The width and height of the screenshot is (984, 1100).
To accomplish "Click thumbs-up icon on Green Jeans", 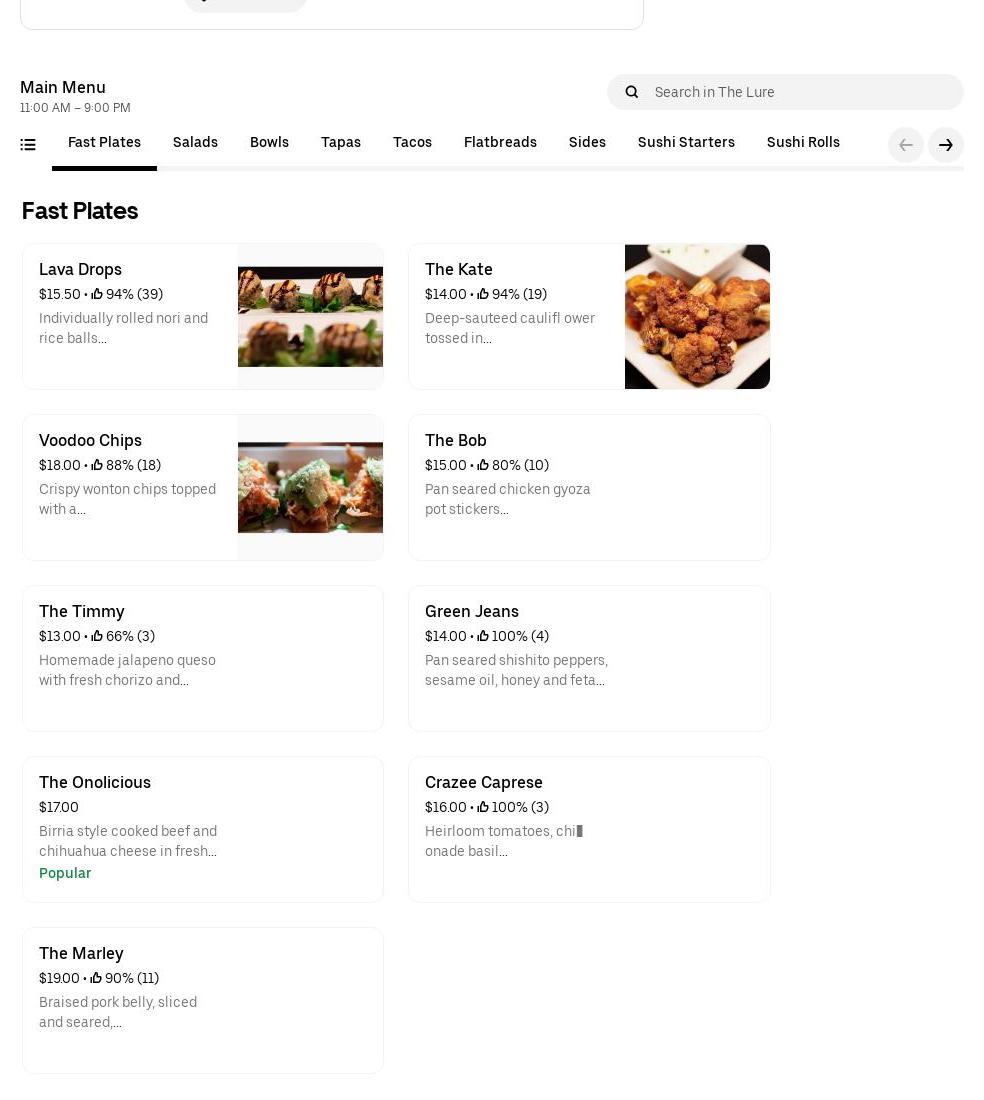I will (x=483, y=637).
